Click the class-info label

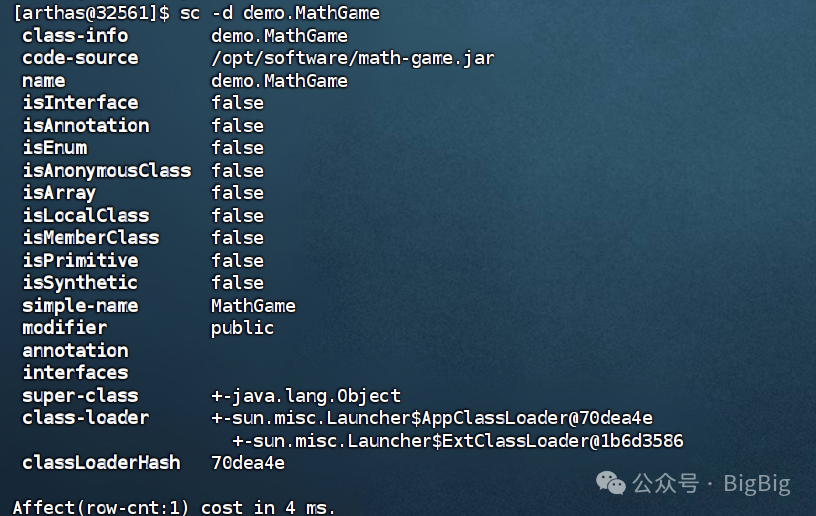coord(75,36)
